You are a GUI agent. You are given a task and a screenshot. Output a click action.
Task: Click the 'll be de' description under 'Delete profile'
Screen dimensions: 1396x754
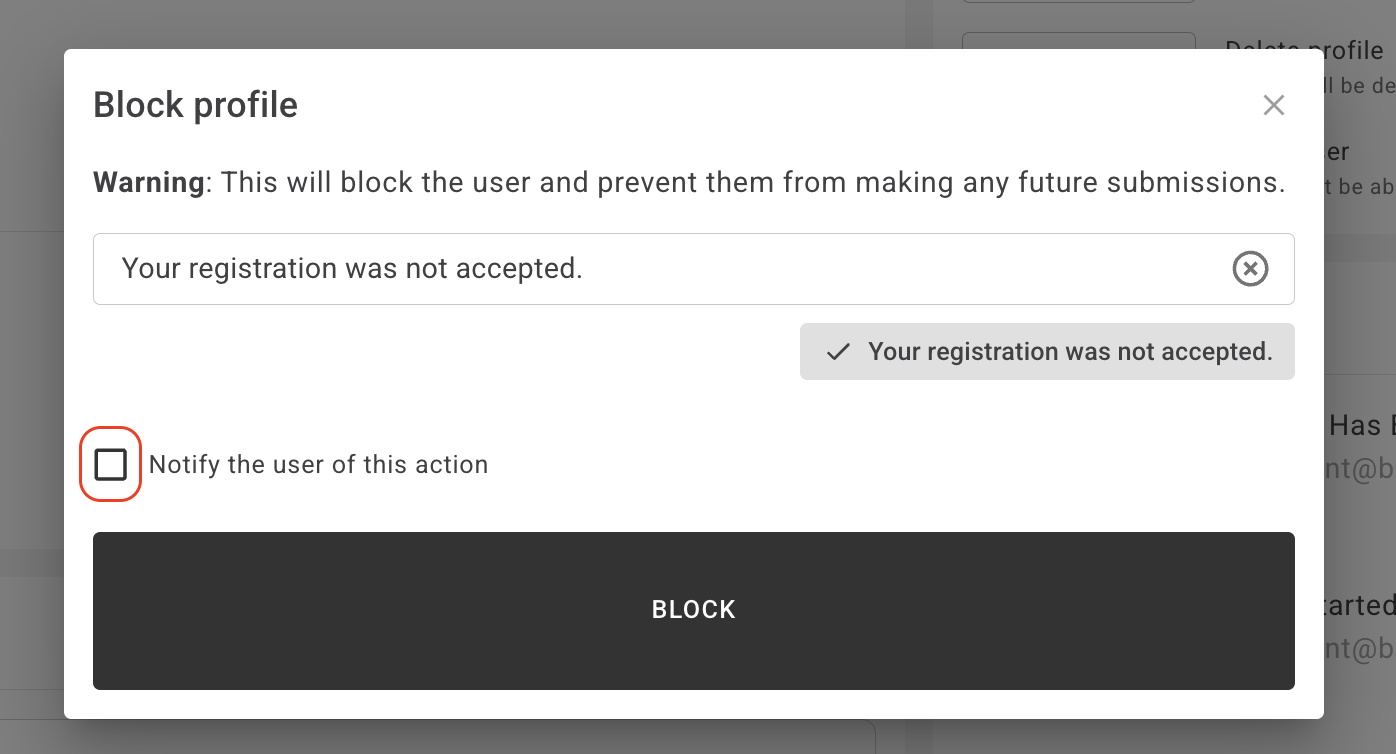click(1358, 86)
